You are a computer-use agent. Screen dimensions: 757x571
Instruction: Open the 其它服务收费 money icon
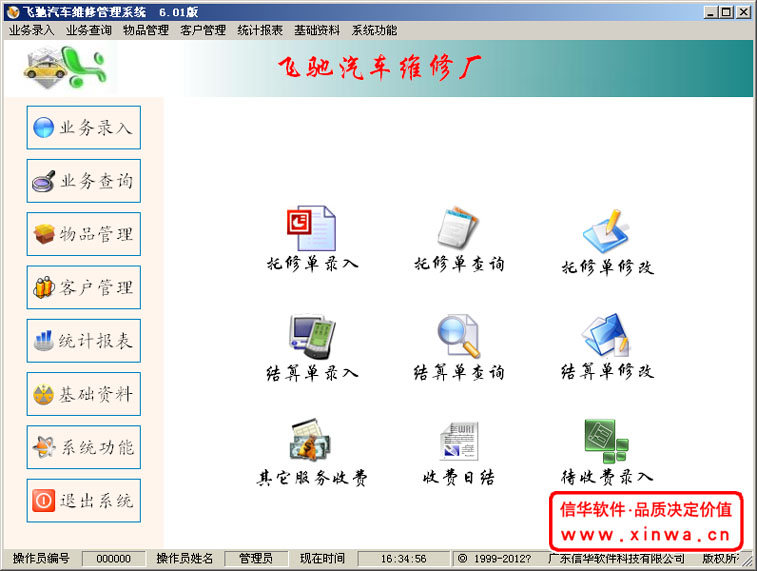click(x=311, y=440)
